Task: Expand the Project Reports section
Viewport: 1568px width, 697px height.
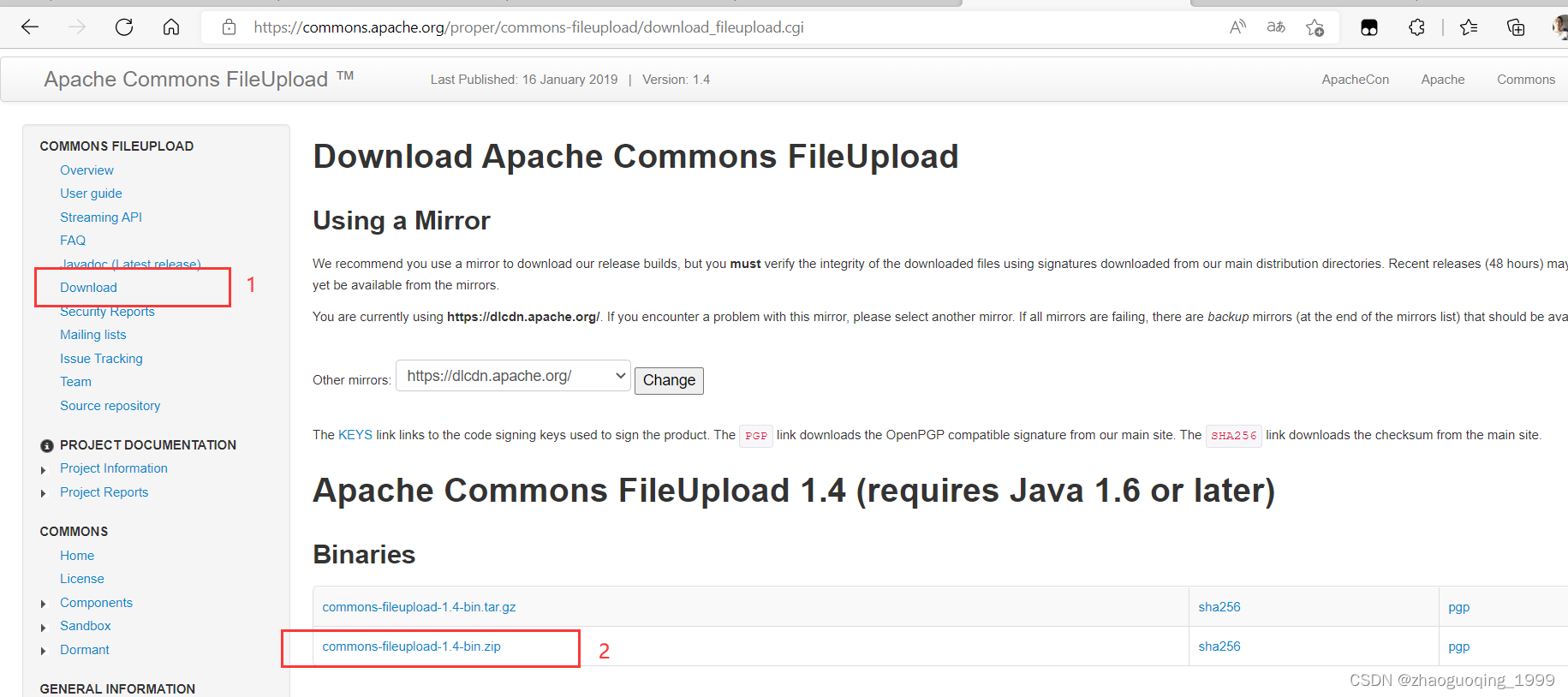Action: (x=44, y=493)
